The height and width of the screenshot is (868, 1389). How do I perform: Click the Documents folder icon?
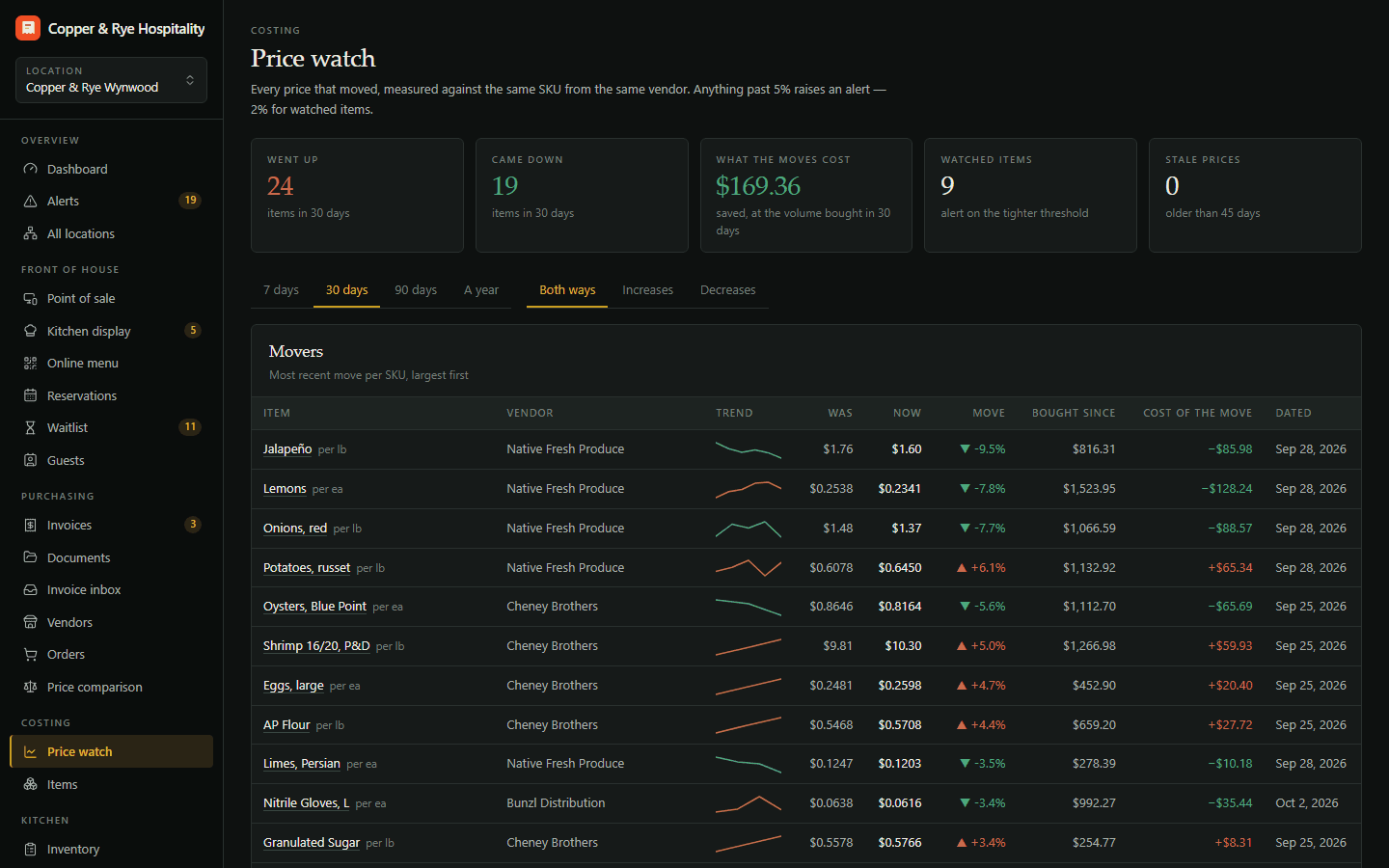(x=30, y=557)
